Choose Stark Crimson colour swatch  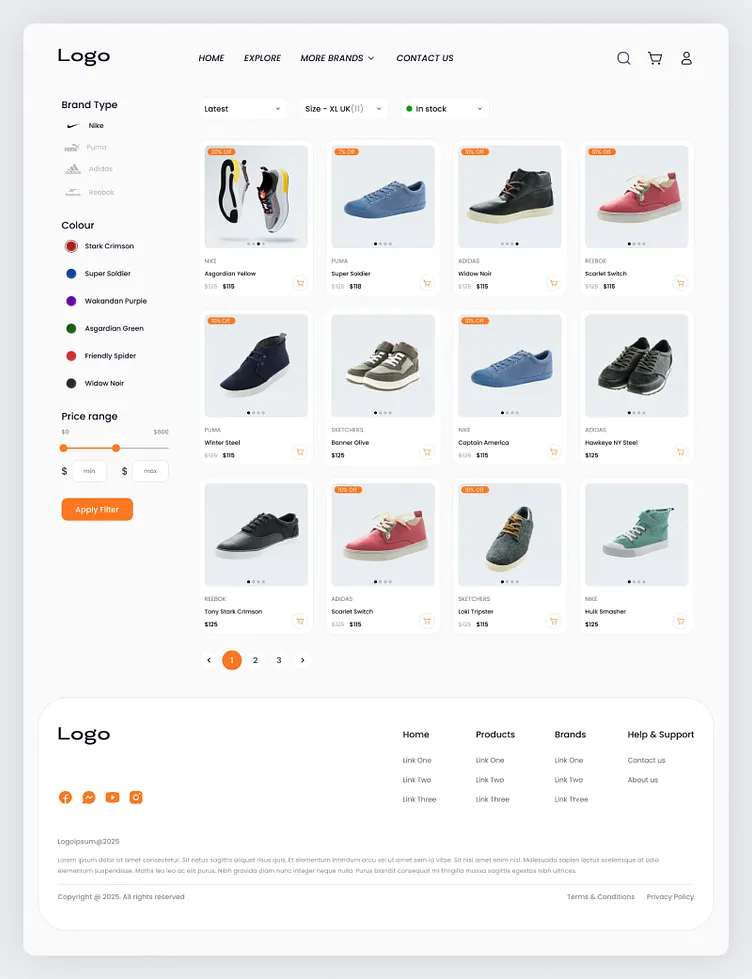[71, 246]
